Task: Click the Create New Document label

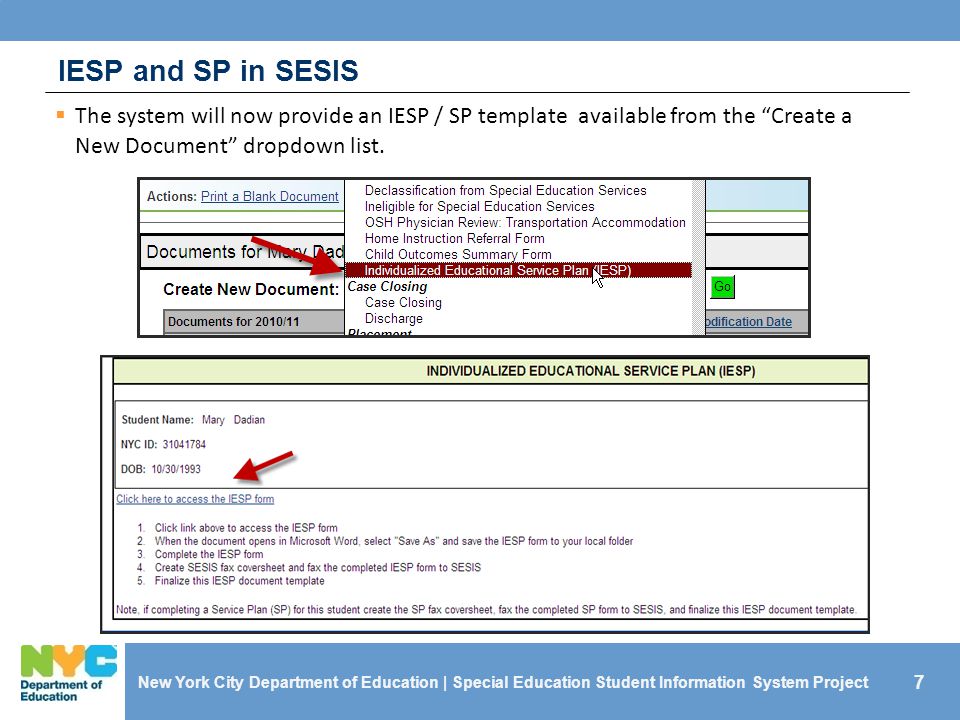Action: coord(251,290)
